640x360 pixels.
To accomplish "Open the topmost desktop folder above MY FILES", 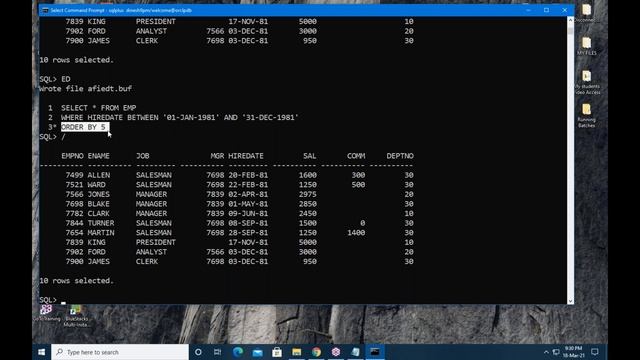I will pyautogui.click(x=587, y=13).
